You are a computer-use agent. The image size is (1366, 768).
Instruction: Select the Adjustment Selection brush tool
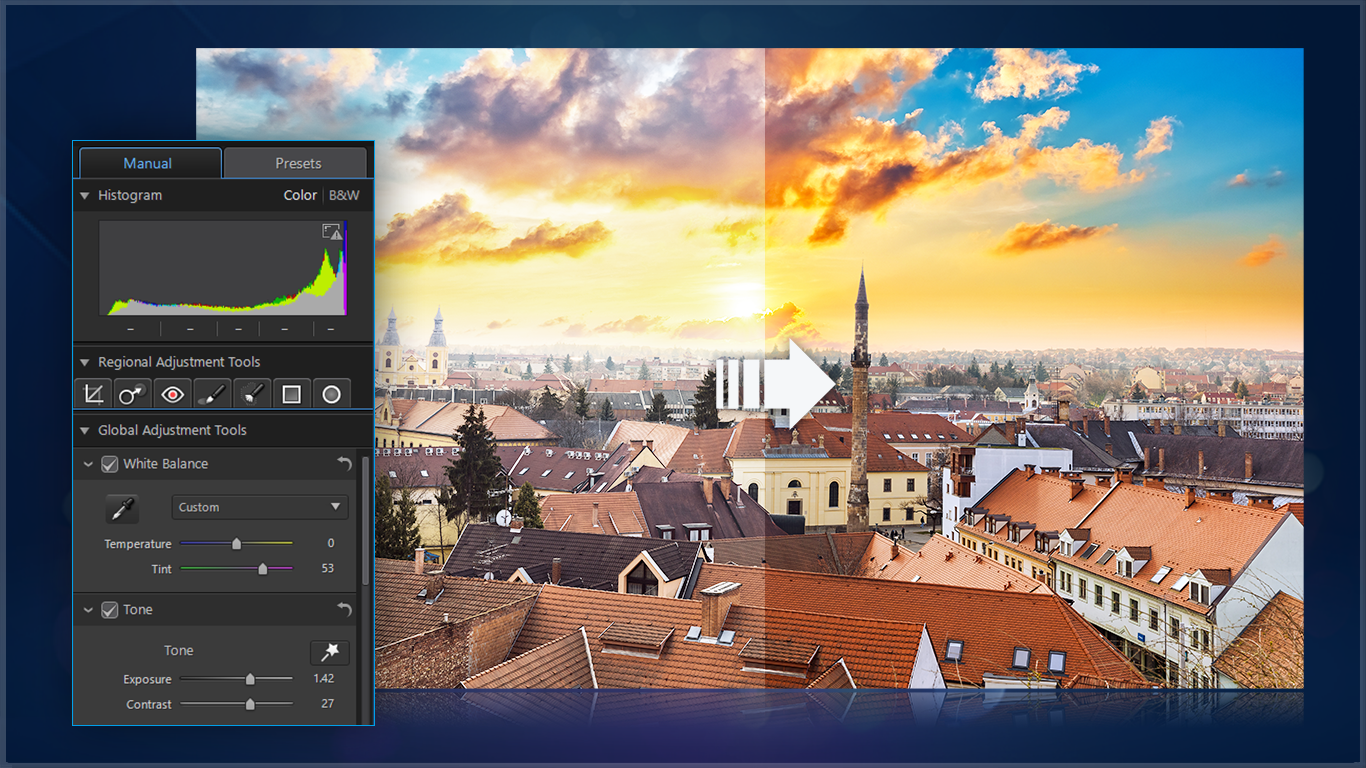pyautogui.click(x=252, y=394)
